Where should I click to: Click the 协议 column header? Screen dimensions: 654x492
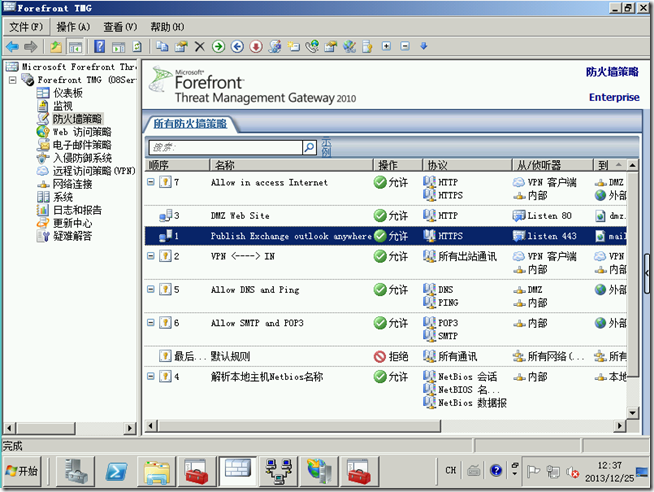[467, 165]
